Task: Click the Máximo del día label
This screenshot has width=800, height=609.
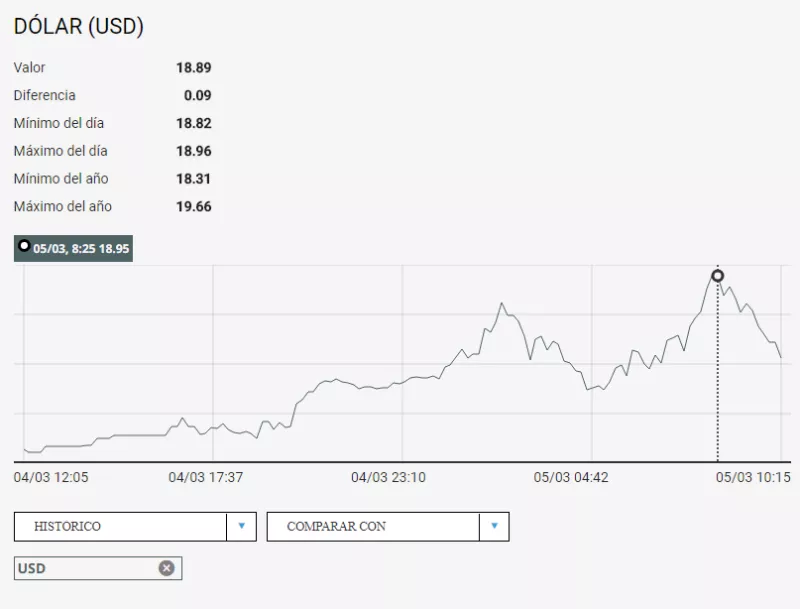Action: [x=60, y=151]
